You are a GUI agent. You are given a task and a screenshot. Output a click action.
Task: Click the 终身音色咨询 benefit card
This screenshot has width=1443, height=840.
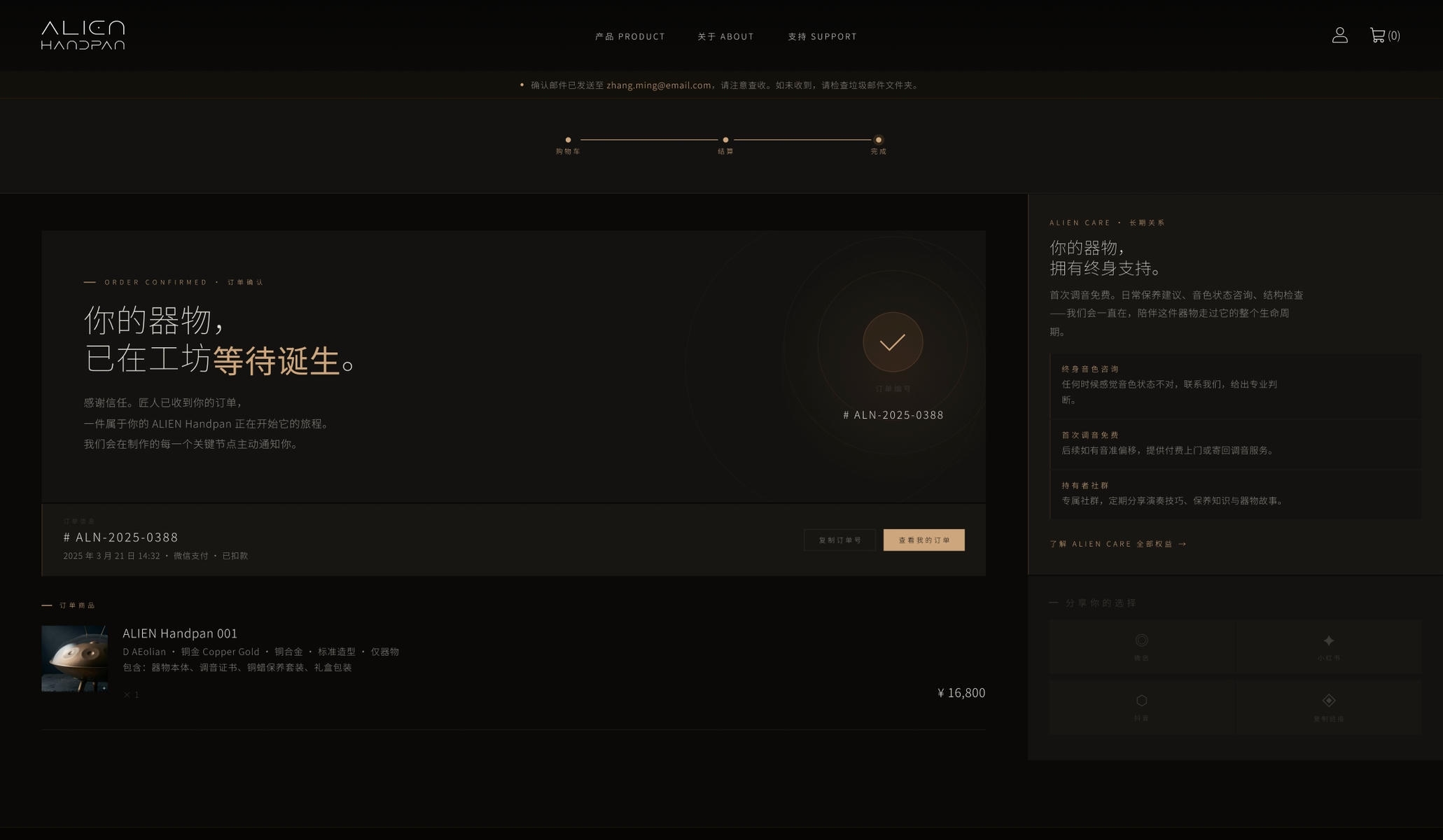click(x=1235, y=385)
